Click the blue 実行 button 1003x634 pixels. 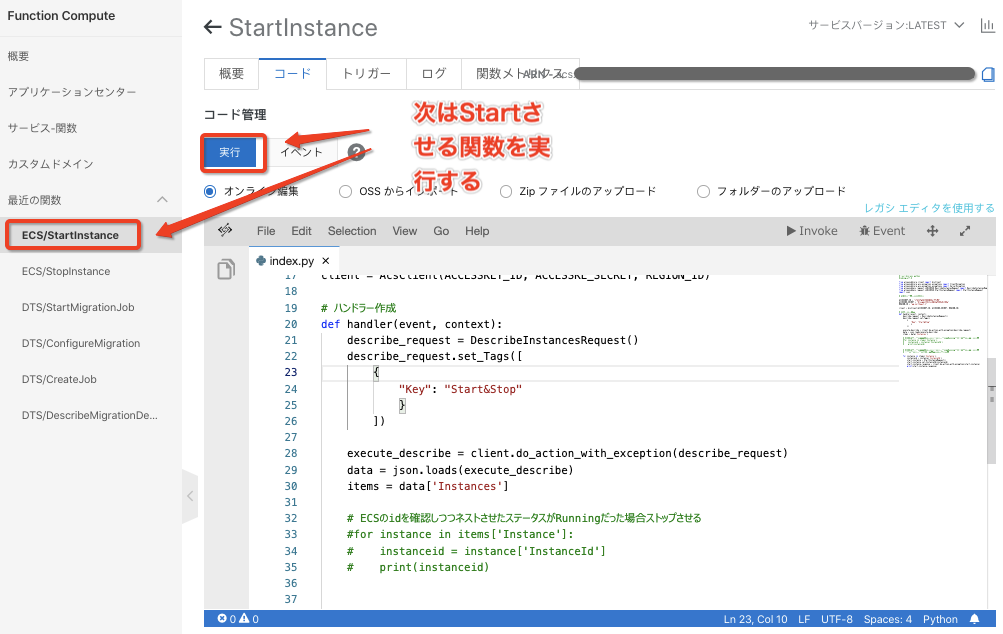click(x=230, y=152)
